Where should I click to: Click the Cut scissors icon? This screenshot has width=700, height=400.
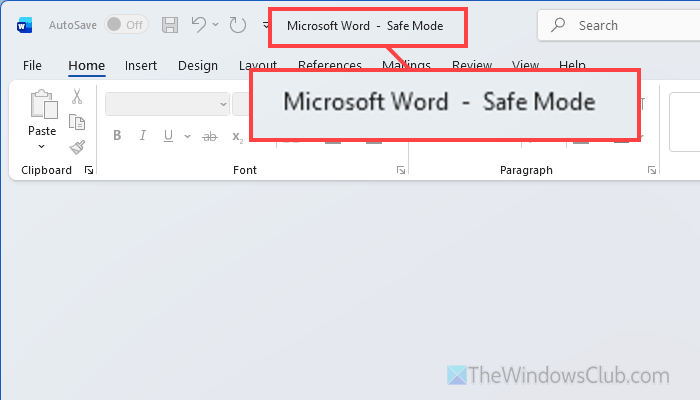pos(77,96)
